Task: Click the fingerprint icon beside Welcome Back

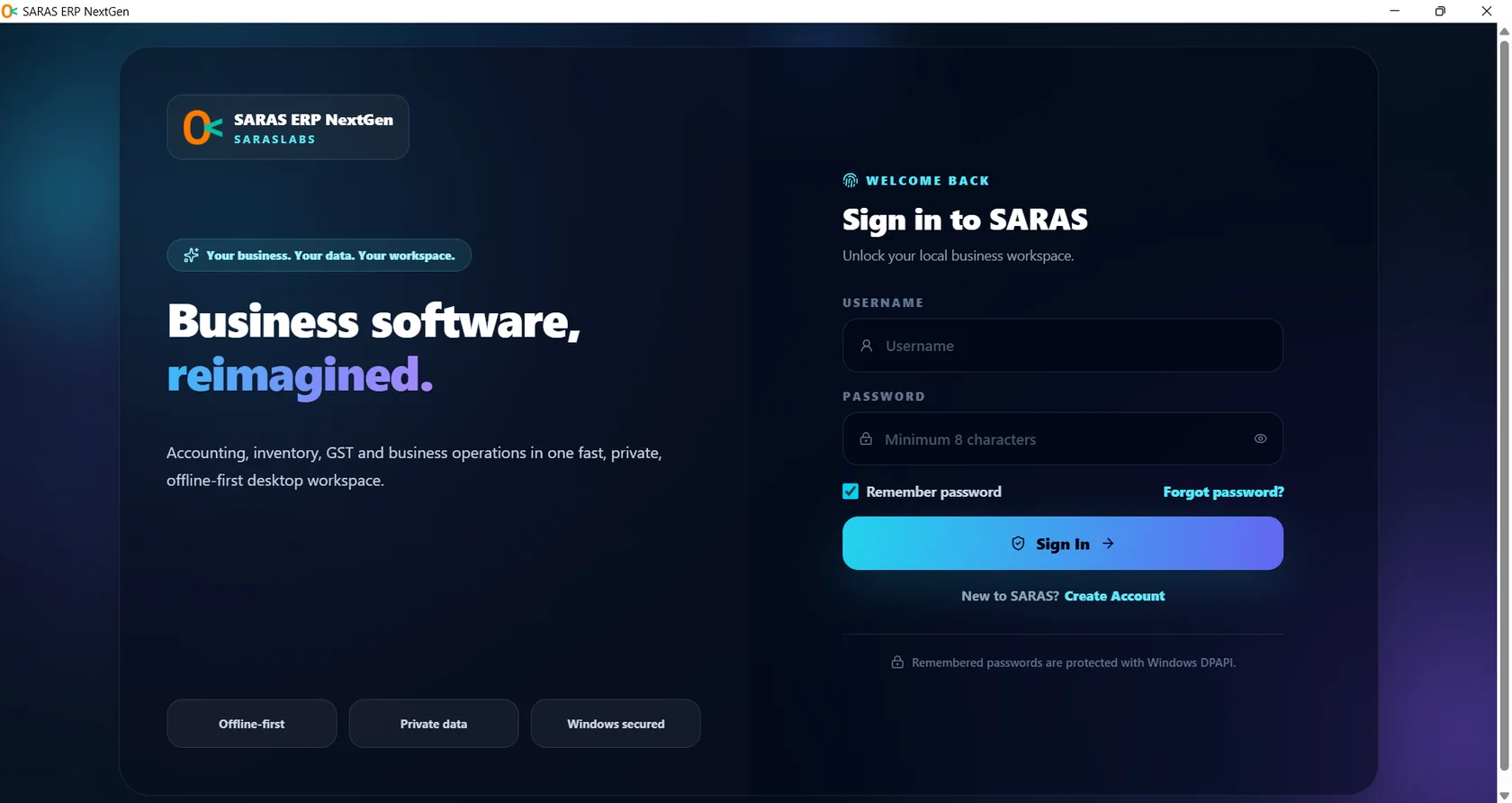Action: 850,180
